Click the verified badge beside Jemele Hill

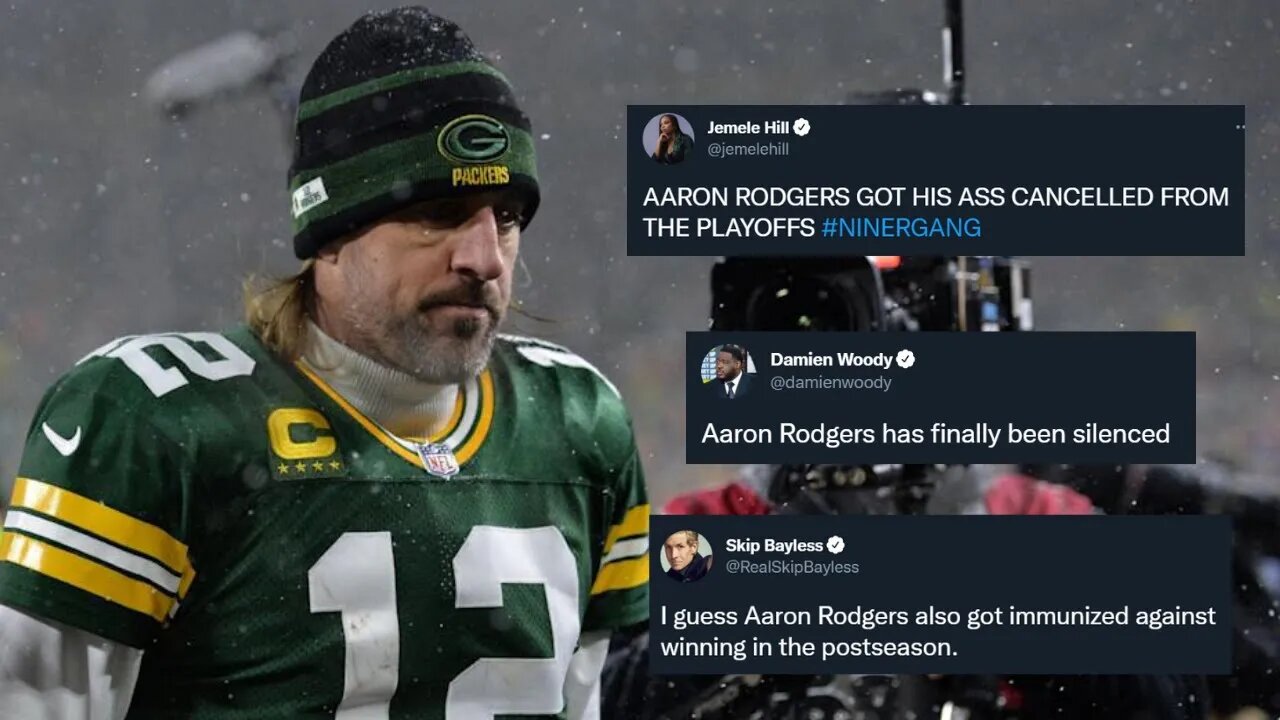[802, 127]
